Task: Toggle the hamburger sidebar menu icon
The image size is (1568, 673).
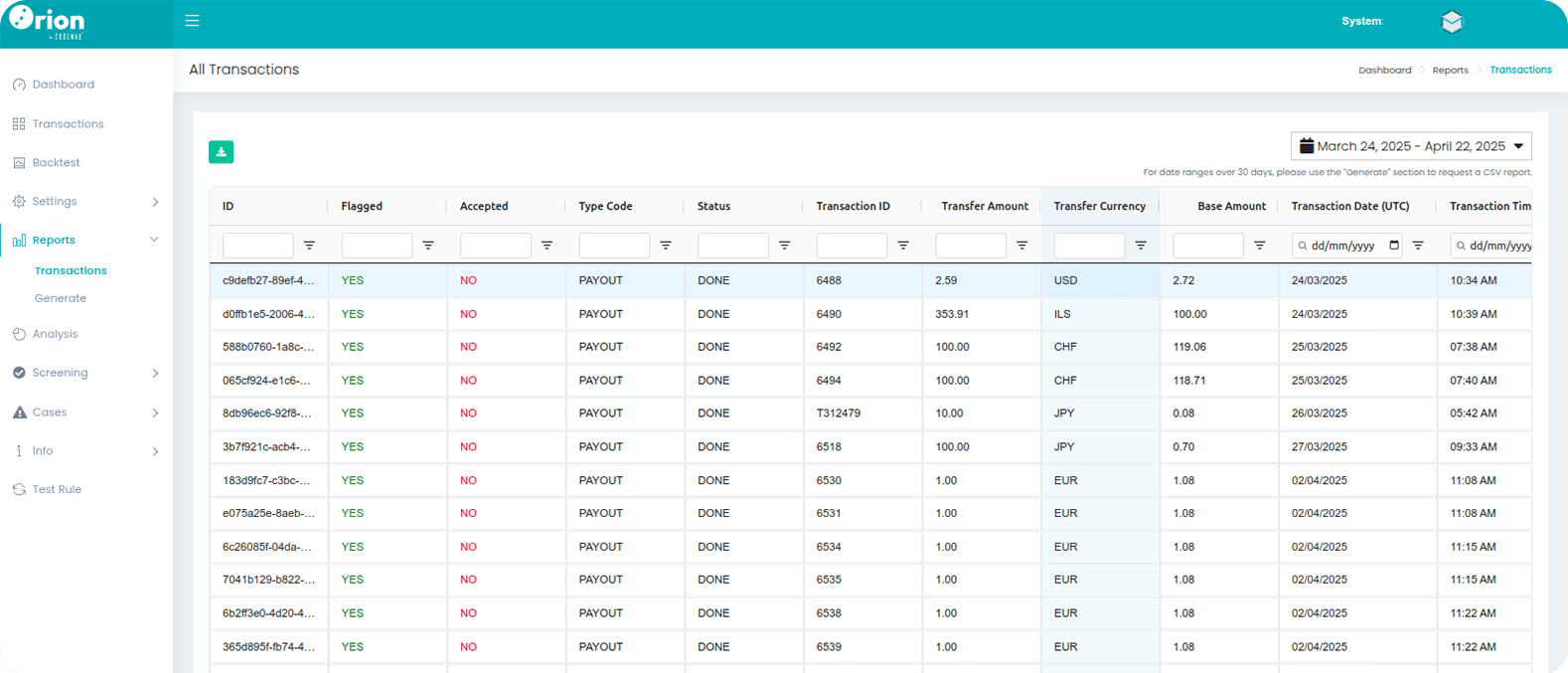Action: [192, 21]
